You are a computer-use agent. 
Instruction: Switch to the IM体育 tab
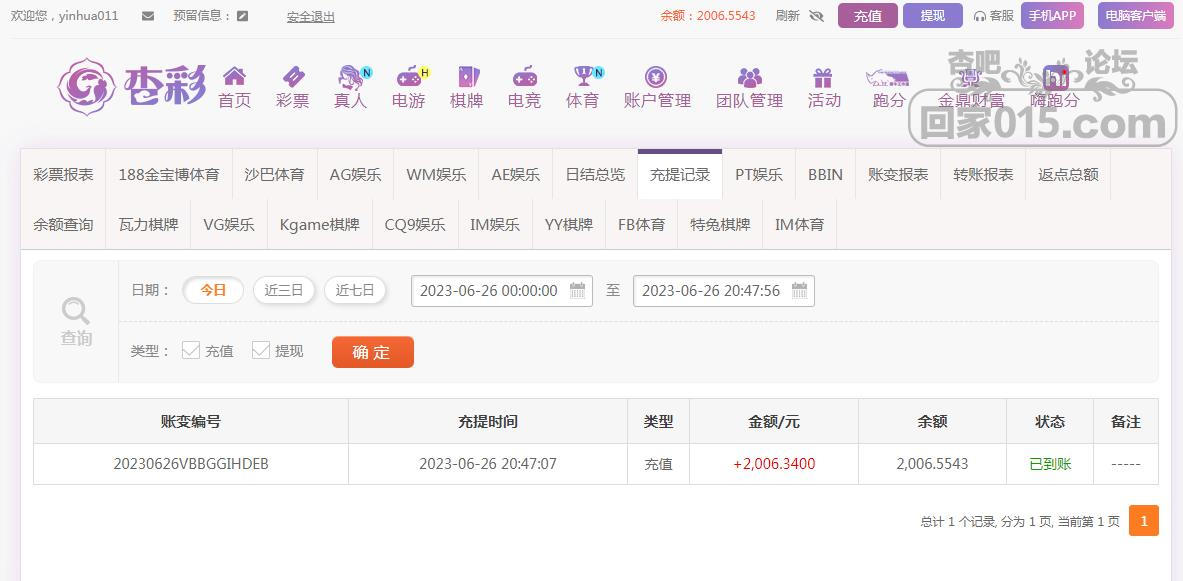point(800,224)
